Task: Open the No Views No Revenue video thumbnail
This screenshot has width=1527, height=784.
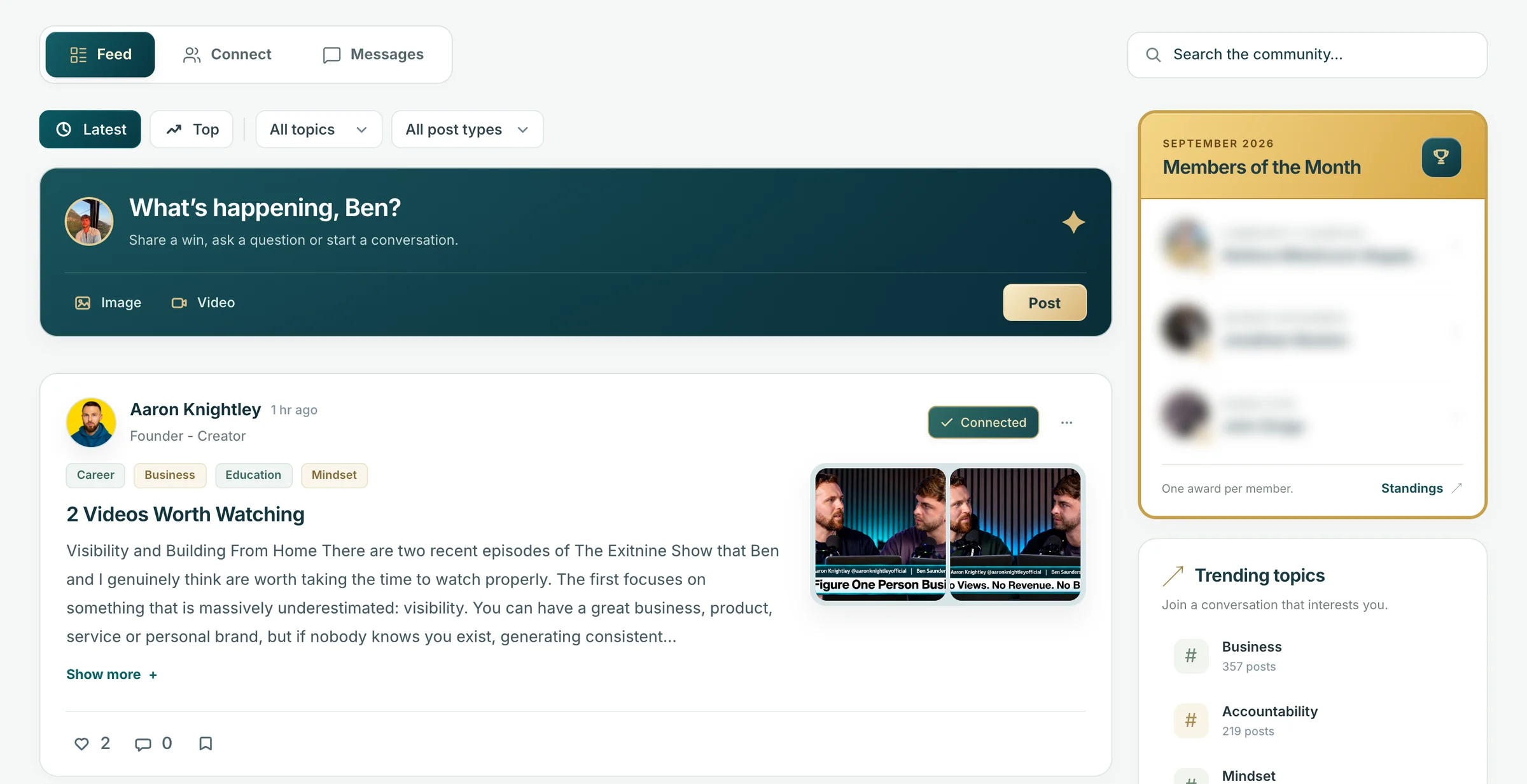Action: 1015,534
